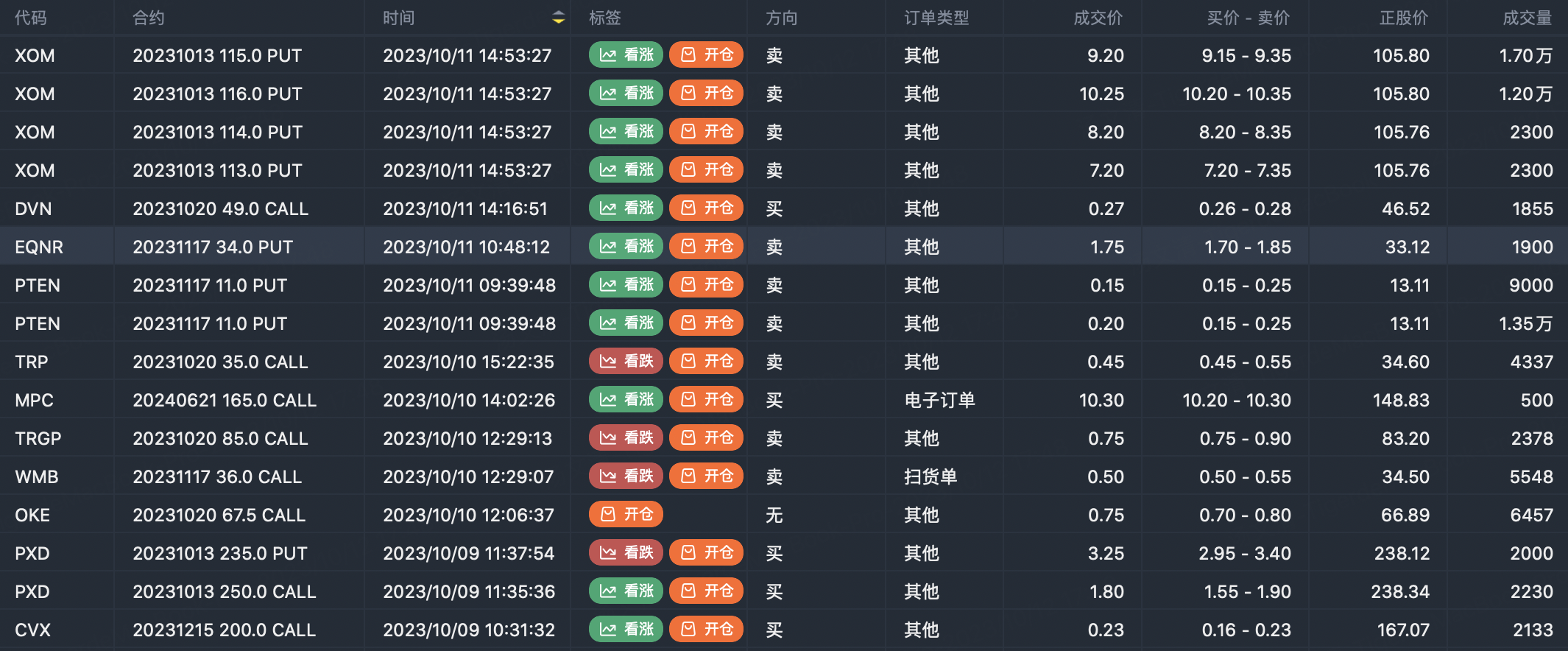Viewport: 1568px width, 651px height.
Task: Click the 买价 - 卖价 column header
Action: (1249, 18)
